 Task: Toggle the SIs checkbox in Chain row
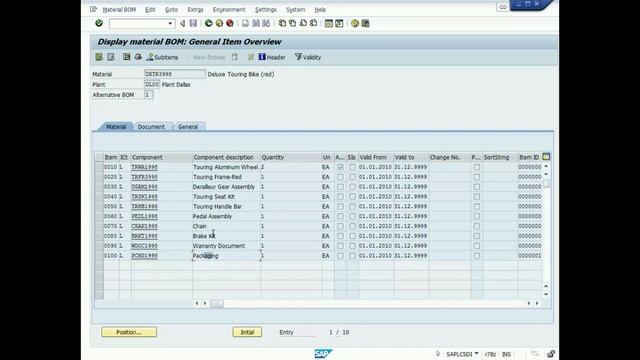pyautogui.click(x=352, y=226)
